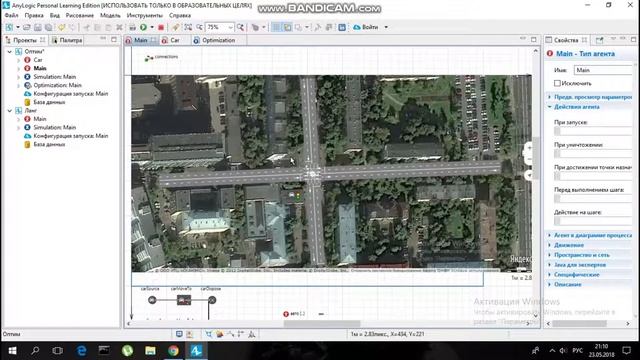Viewport: 640px width, 360px height.
Task: Click the Save toolbar icon
Action: 38,27
